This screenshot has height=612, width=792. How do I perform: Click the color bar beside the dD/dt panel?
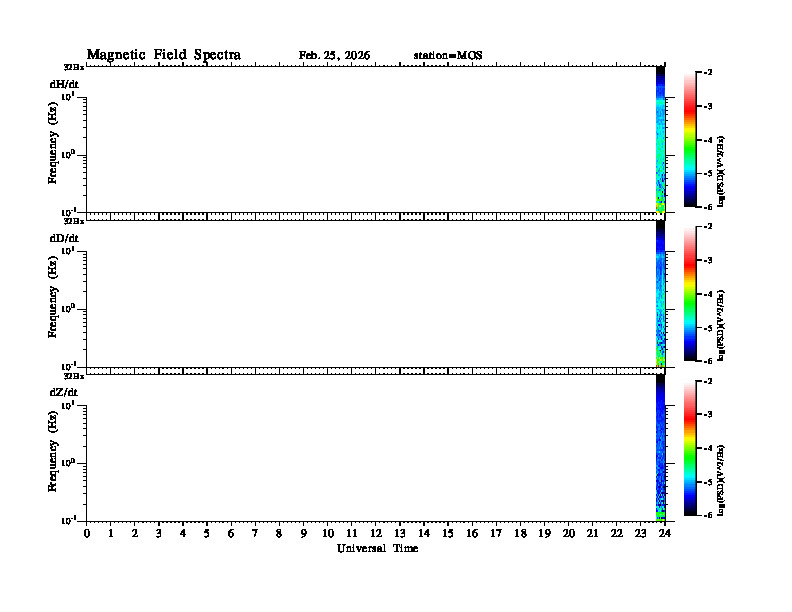[690, 293]
